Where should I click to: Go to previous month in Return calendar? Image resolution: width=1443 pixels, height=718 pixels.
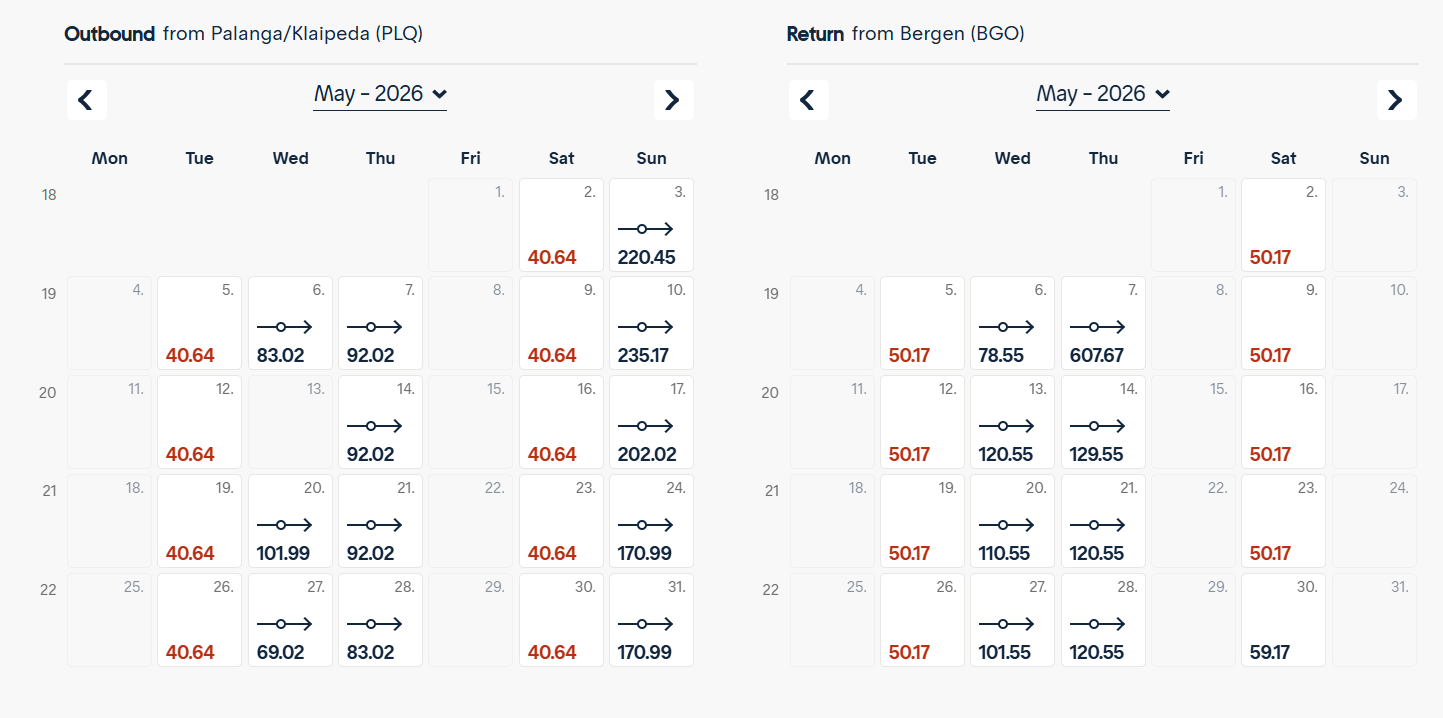click(808, 100)
